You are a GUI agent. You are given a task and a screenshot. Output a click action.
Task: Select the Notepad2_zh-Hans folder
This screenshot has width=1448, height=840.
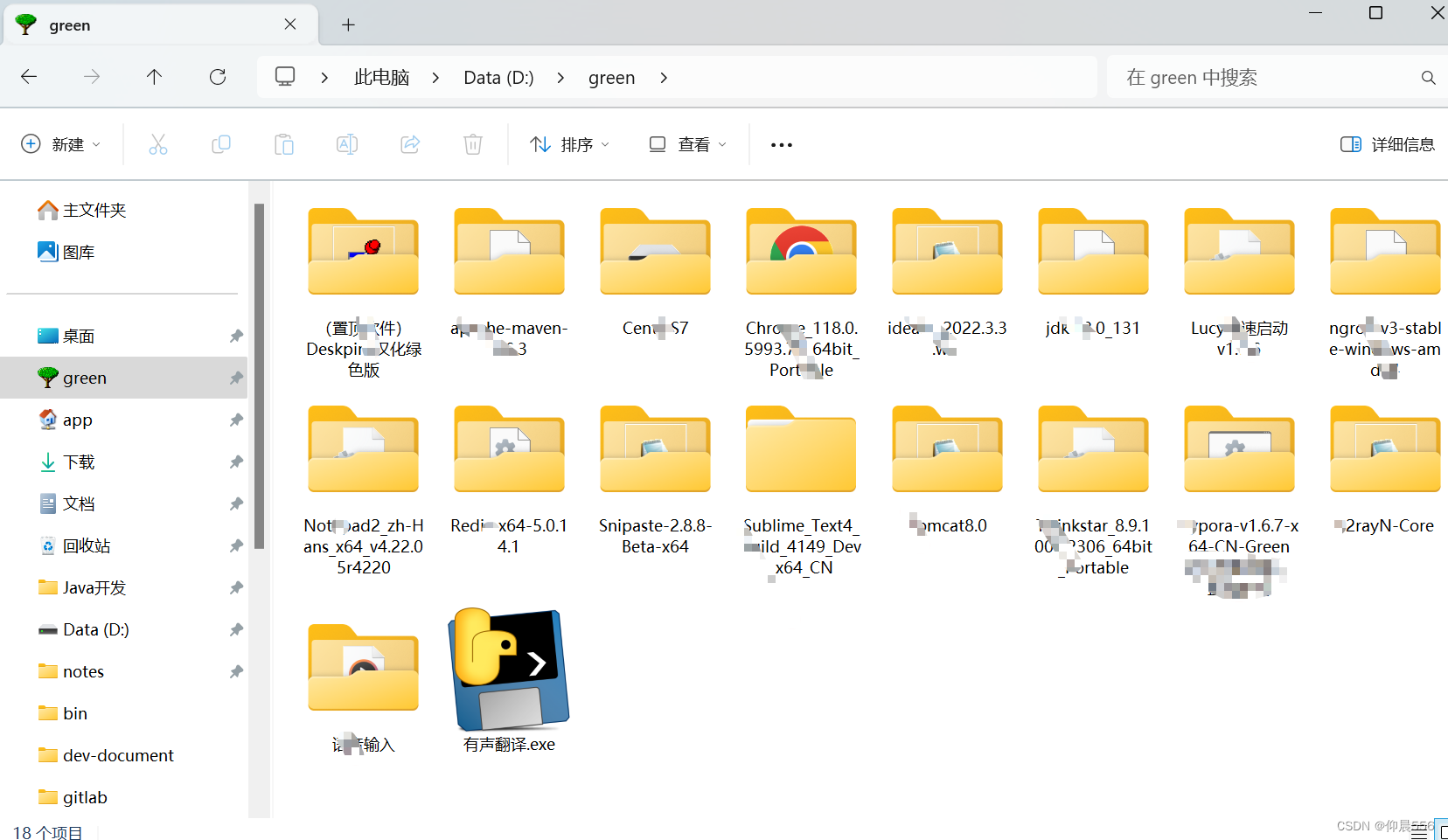click(363, 450)
